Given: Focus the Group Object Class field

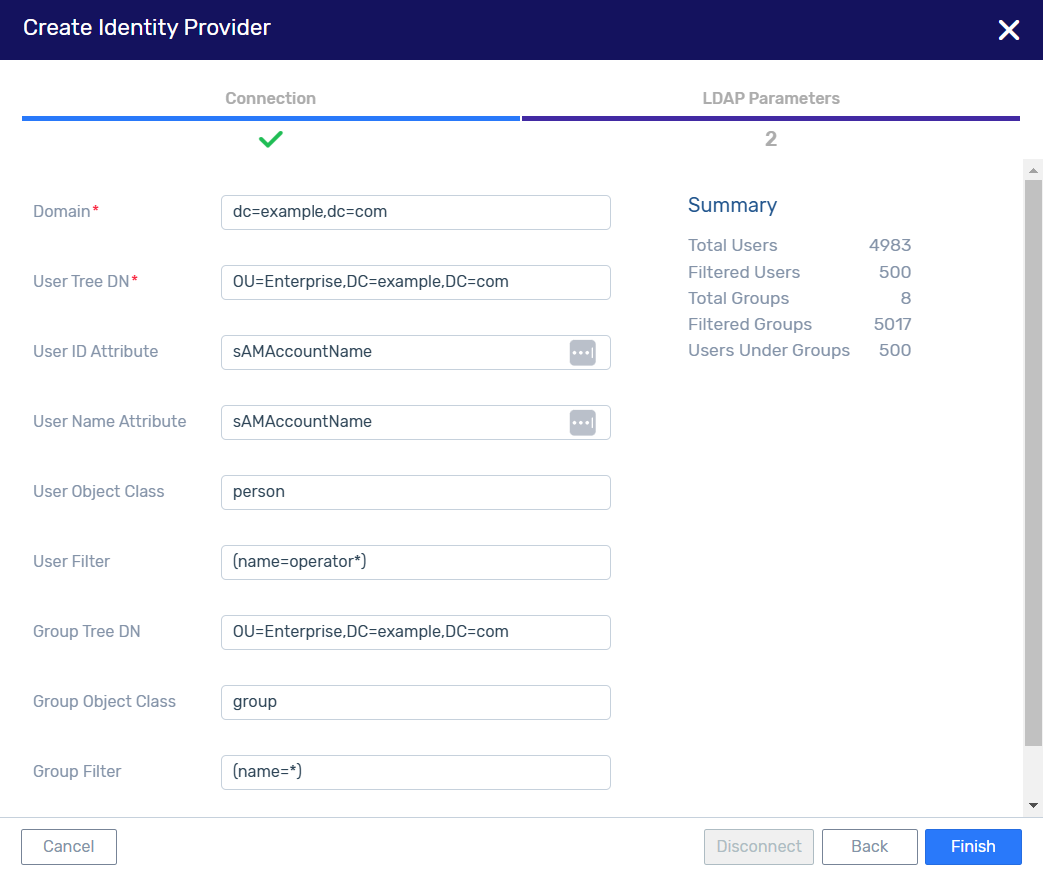Looking at the screenshot, I should pyautogui.click(x=416, y=702).
